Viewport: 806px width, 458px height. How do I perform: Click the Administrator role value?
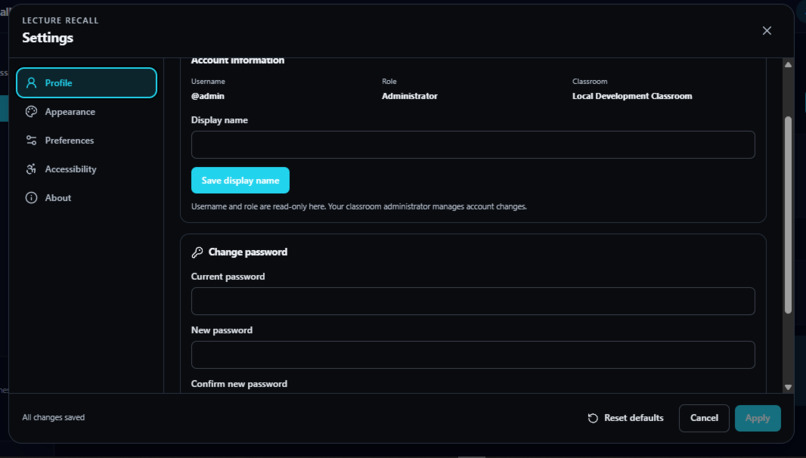[x=409, y=96]
